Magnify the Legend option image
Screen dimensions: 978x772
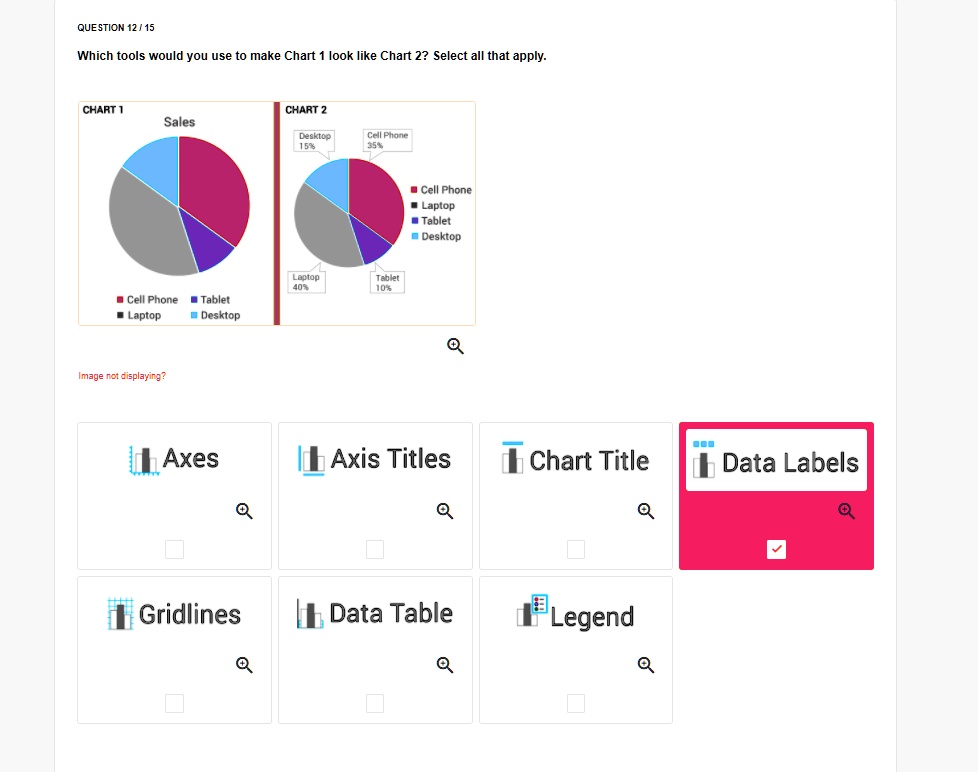[646, 665]
